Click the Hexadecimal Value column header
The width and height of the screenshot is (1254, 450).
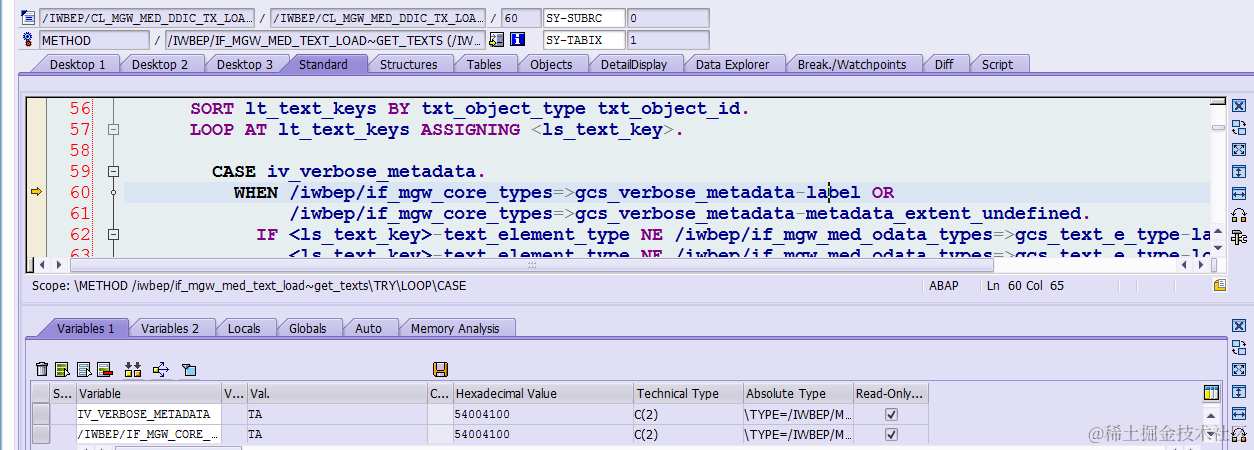coord(543,394)
